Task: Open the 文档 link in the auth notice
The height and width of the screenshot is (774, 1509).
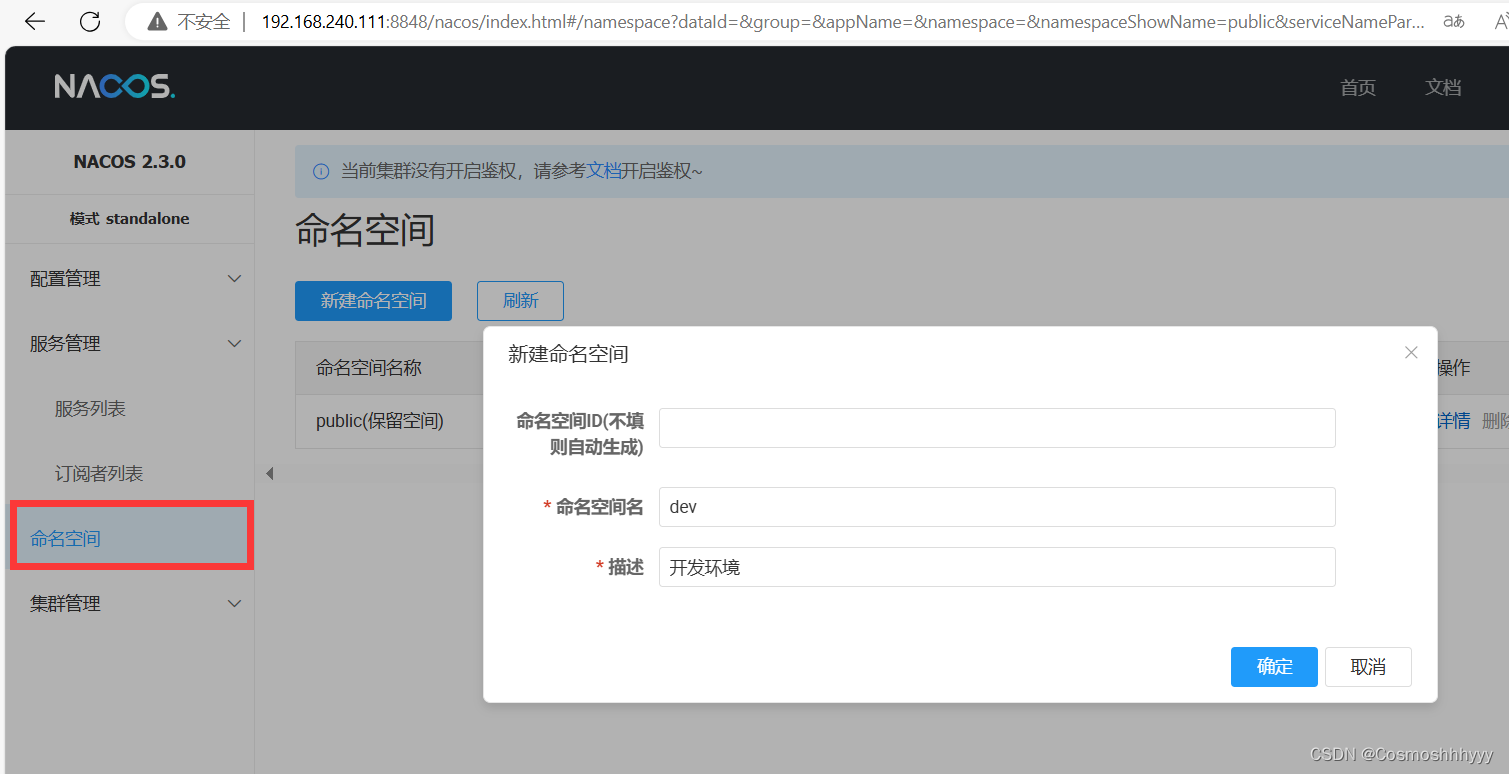Action: coord(604,171)
